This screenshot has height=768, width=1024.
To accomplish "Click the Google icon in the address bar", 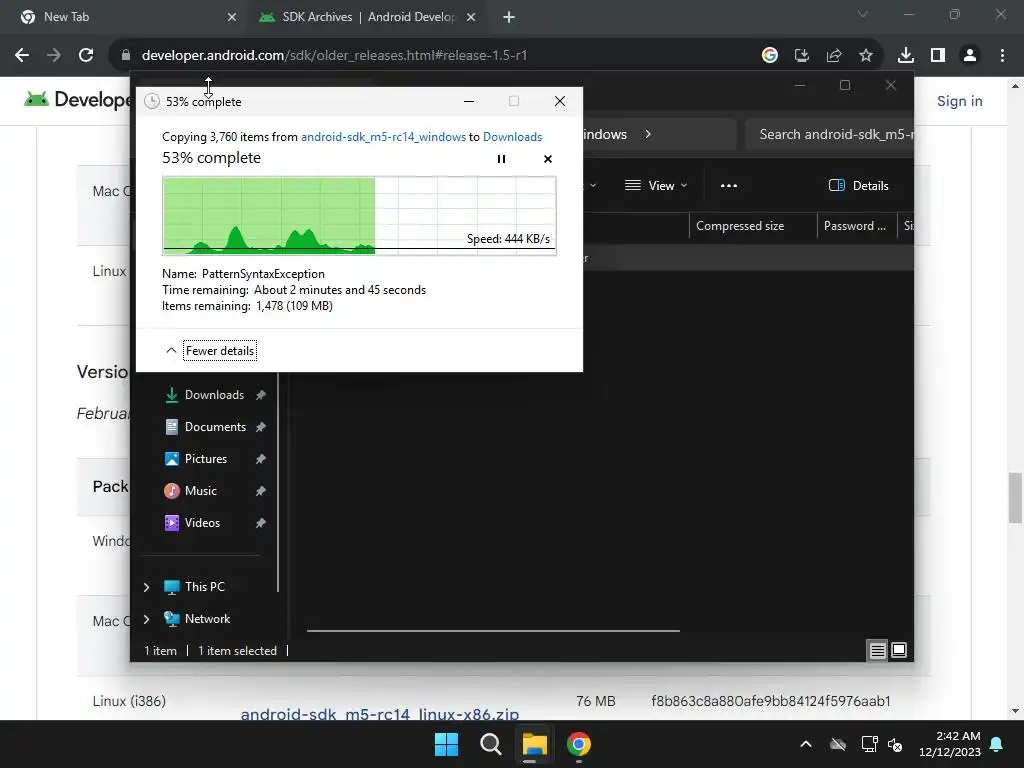I will (x=770, y=56).
